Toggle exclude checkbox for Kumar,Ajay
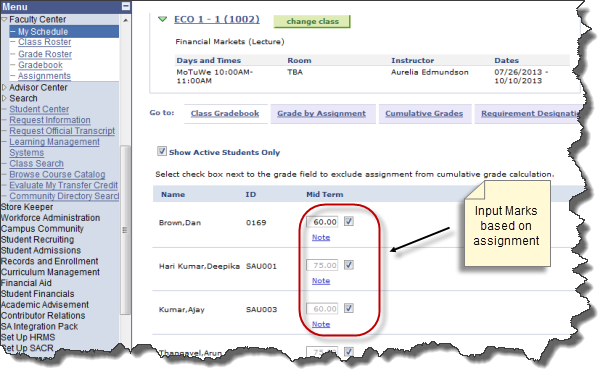 349,309
